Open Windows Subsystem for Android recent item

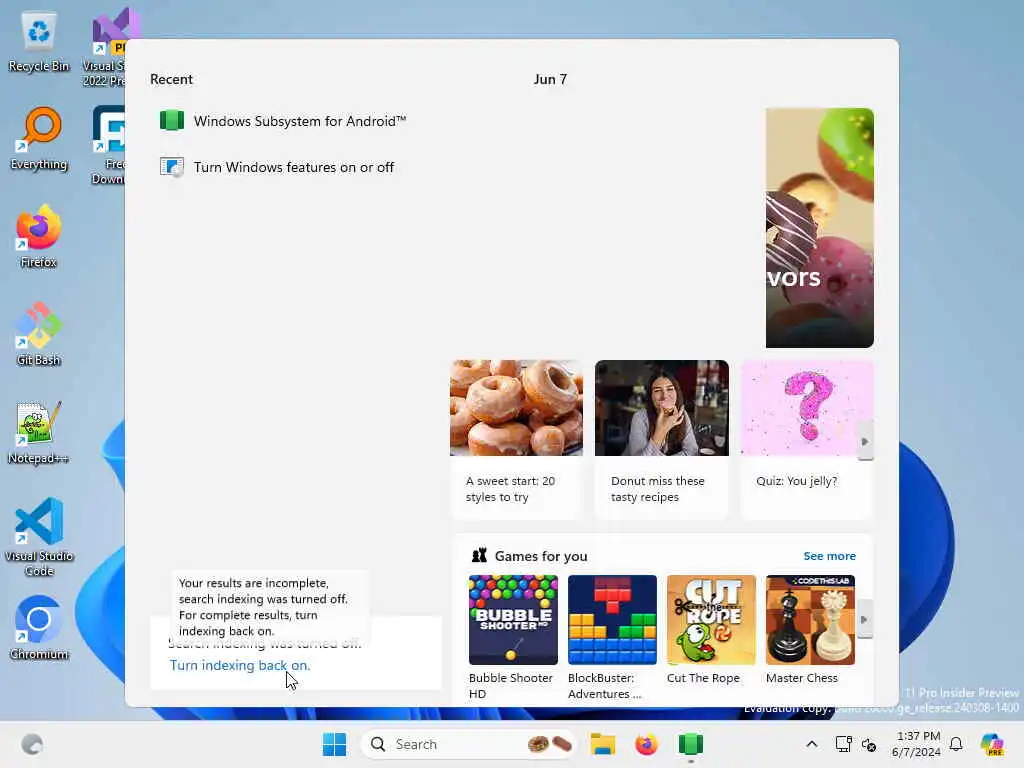click(x=283, y=121)
